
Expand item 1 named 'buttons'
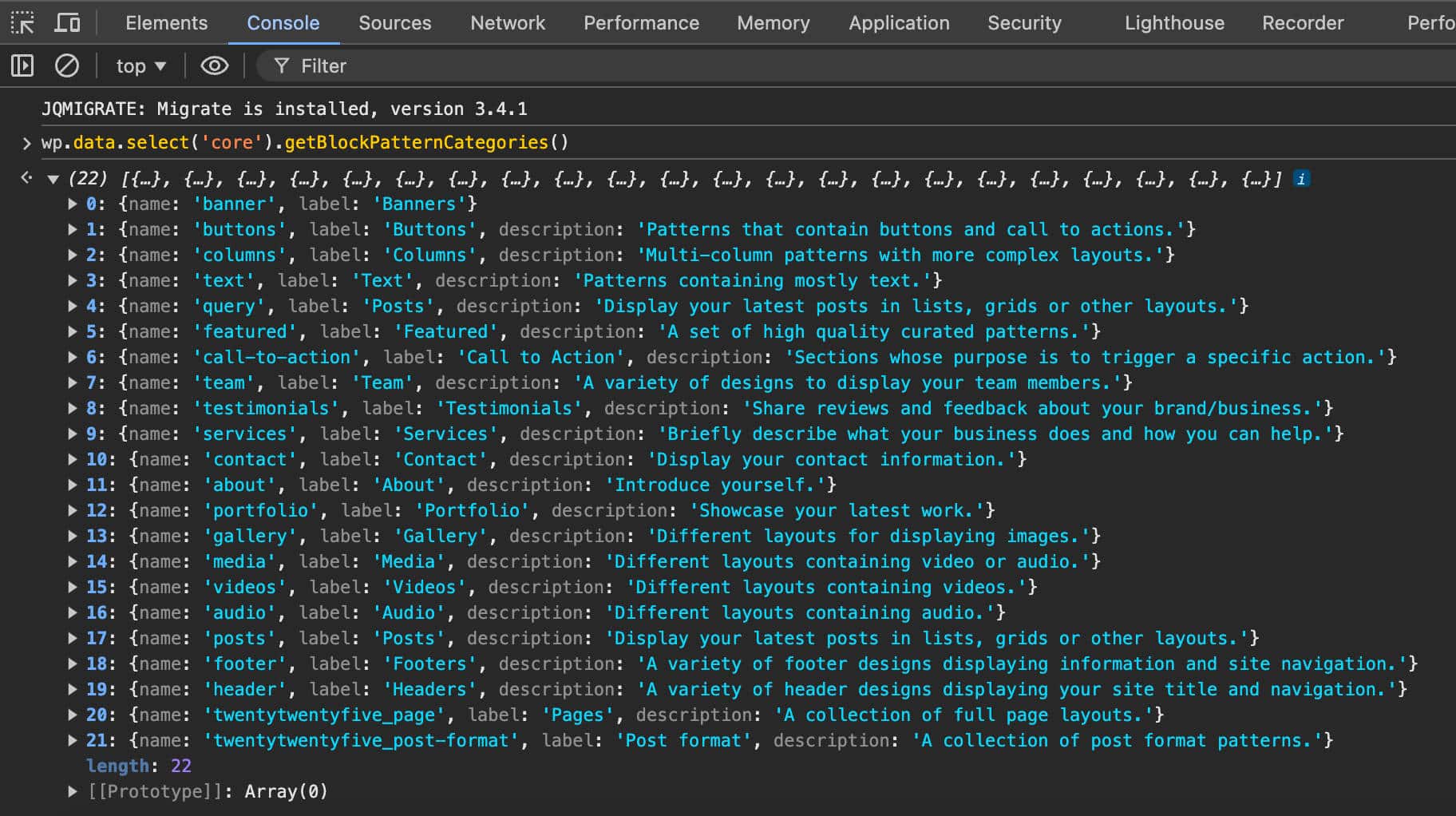pyautogui.click(x=73, y=229)
